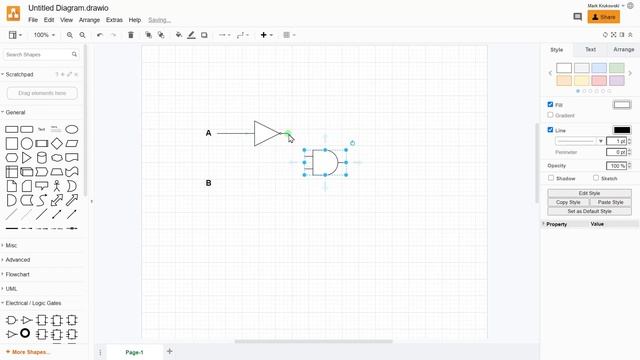
Task: Toggle the shadow toolbar icon
Action: pyautogui.click(x=204, y=35)
